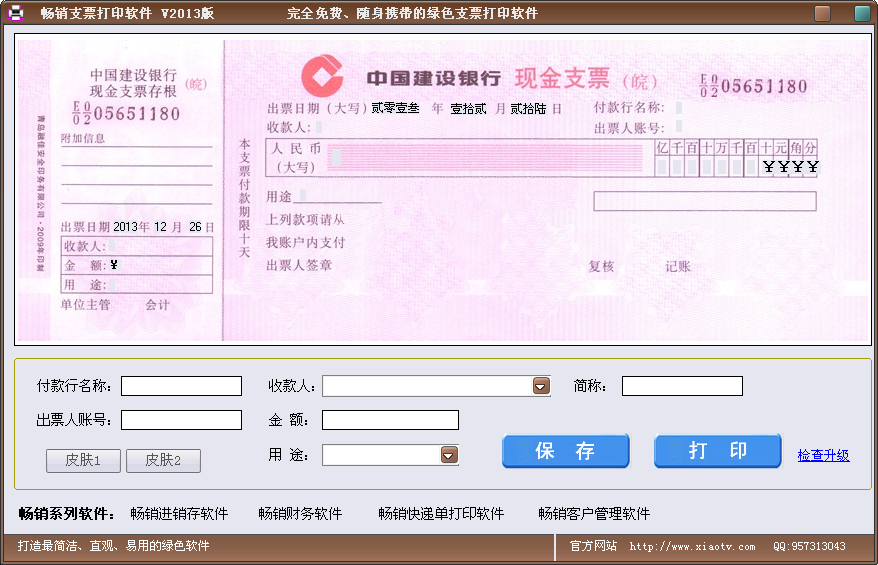Click the stub cheque number 05651180
The width and height of the screenshot is (878, 565).
pos(126,113)
